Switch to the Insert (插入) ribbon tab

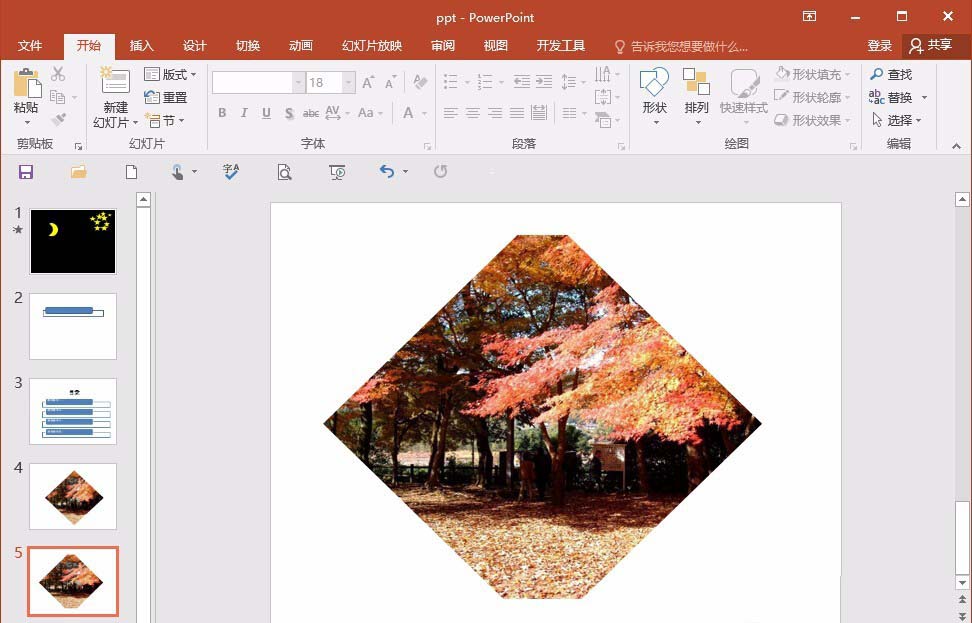[141, 45]
